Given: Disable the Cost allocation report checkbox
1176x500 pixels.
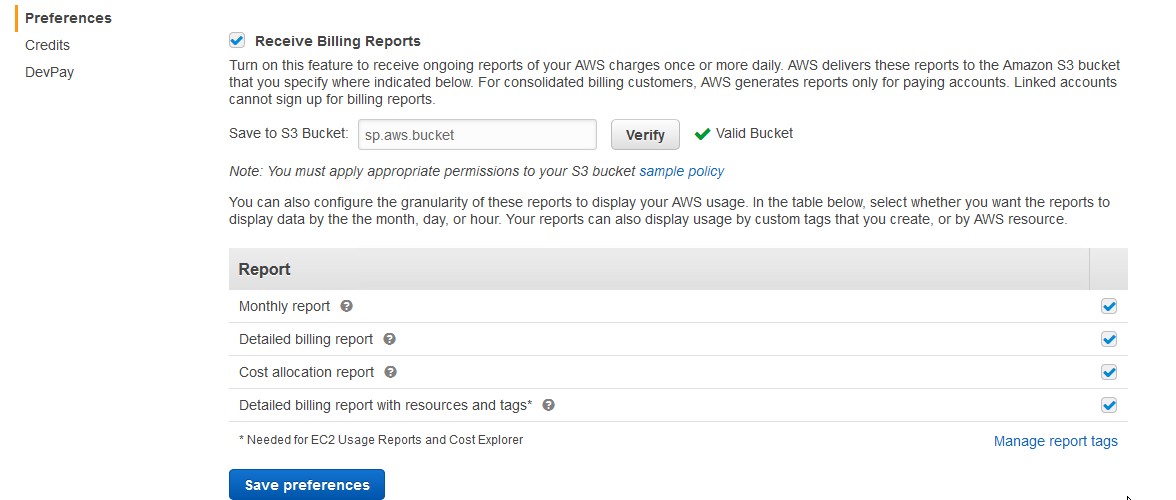Looking at the screenshot, I should coord(1108,372).
